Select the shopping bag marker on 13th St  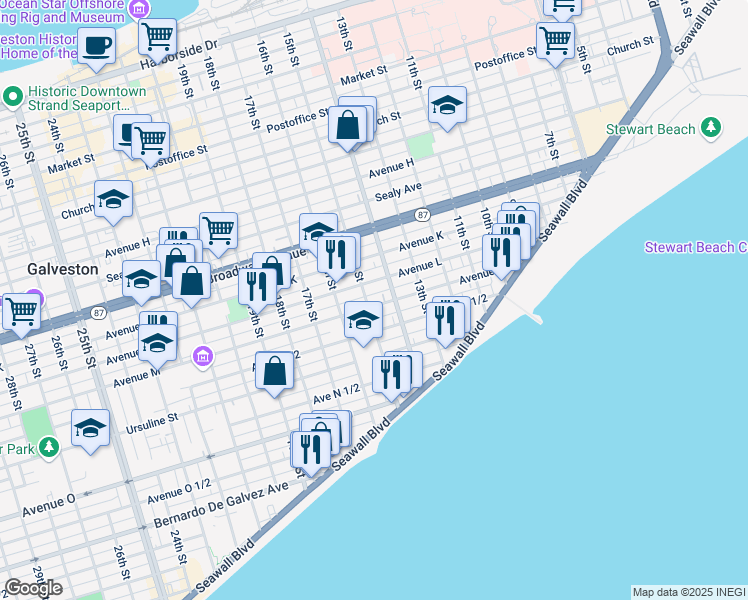click(348, 127)
